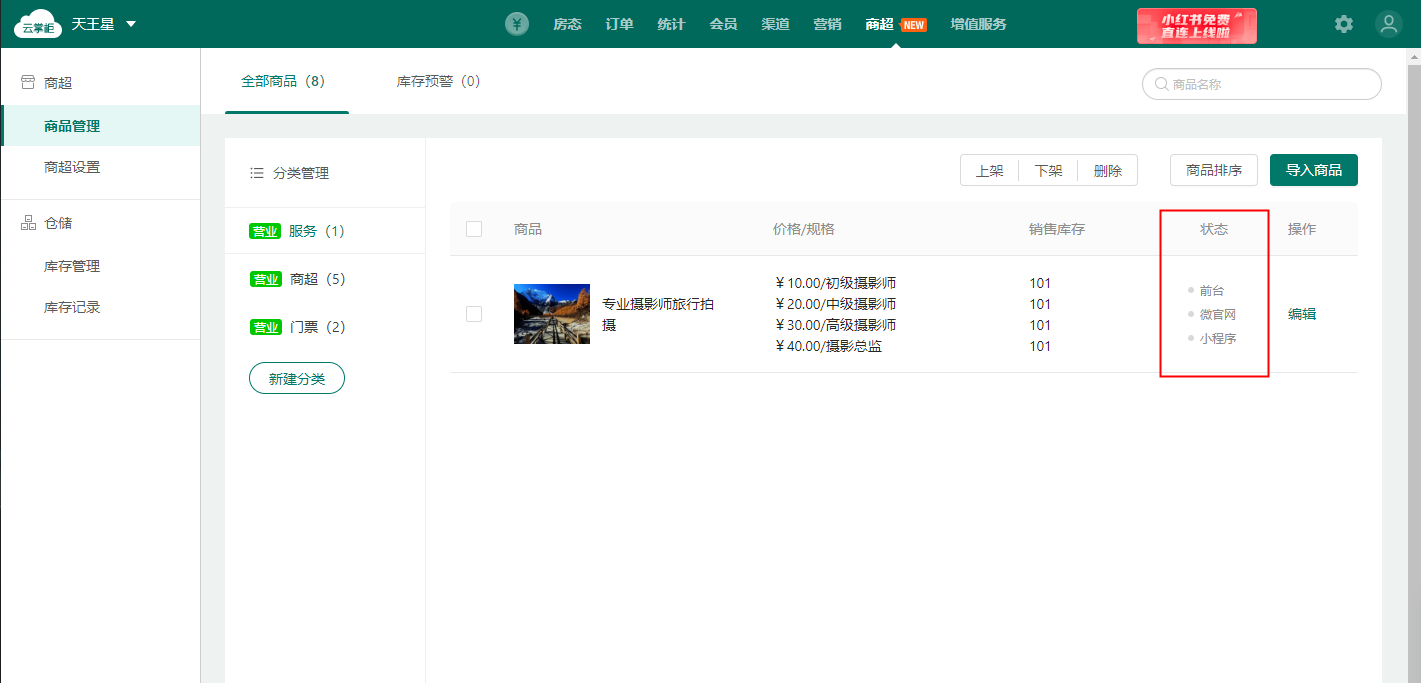Screen dimensions: 1421x683
Task: Click the 新建分类 button
Action: coord(297,379)
